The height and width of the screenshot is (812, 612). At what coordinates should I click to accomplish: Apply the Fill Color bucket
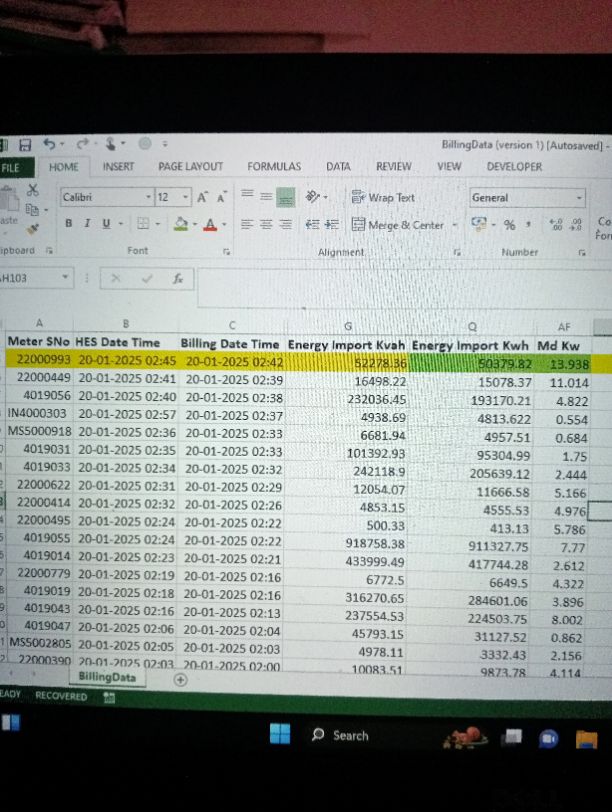(181, 224)
